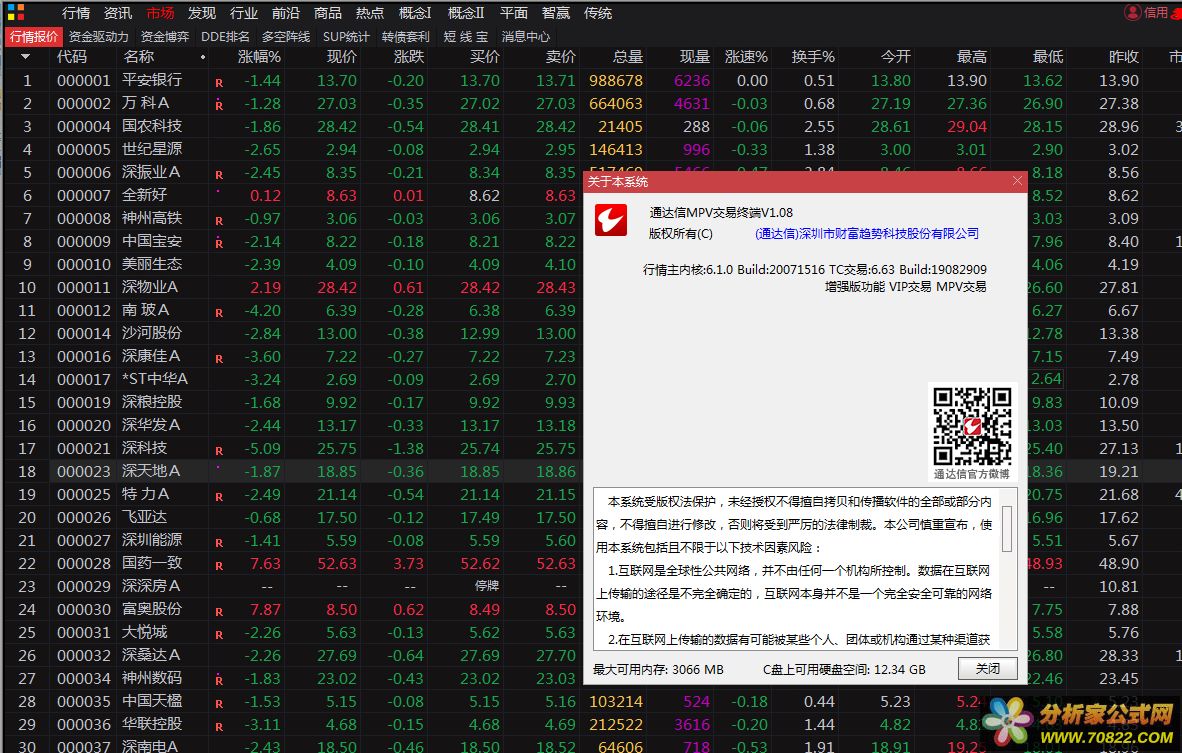Sort by the 涨幅% column header
The height and width of the screenshot is (753, 1182).
[259, 57]
